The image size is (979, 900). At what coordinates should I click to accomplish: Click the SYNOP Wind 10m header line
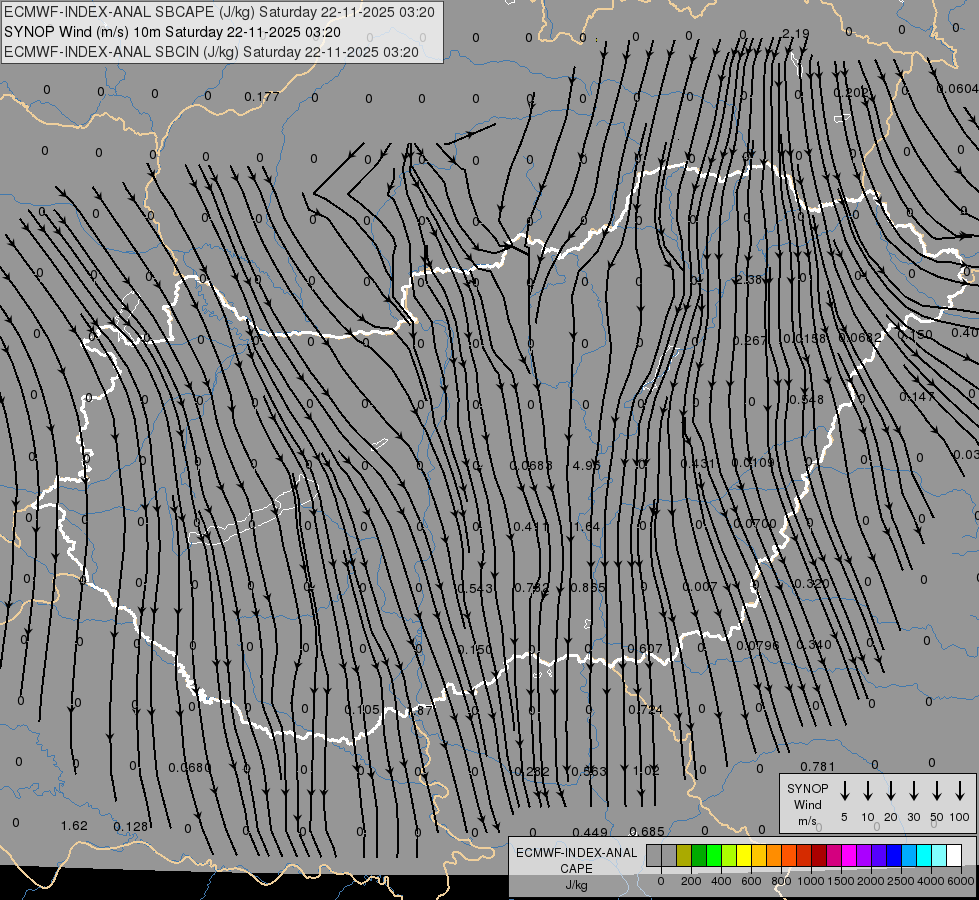tap(172, 32)
